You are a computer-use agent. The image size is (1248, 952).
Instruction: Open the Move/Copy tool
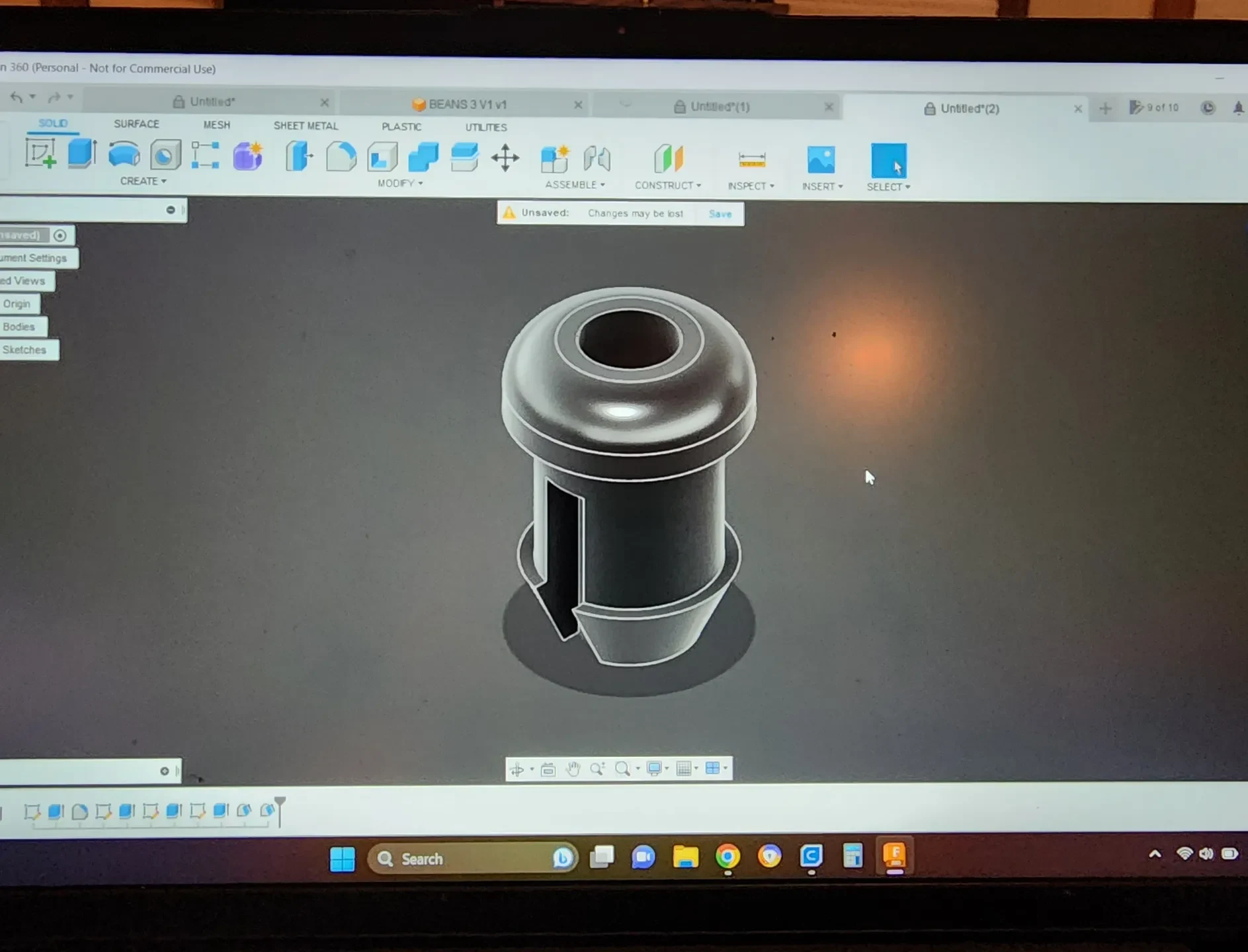click(x=505, y=159)
